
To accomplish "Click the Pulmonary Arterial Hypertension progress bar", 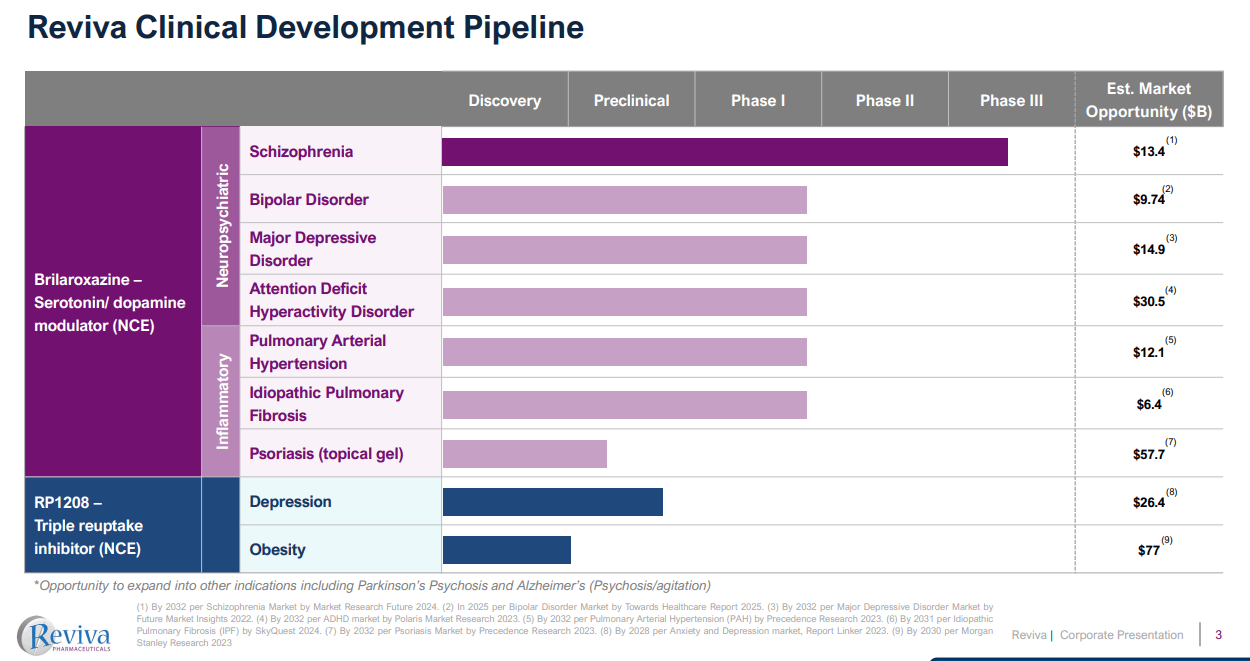I will point(624,352).
